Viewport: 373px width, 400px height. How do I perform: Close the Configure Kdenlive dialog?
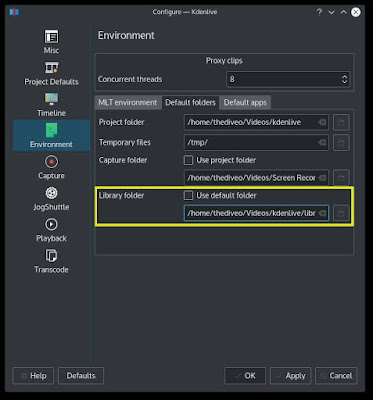[x=356, y=12]
